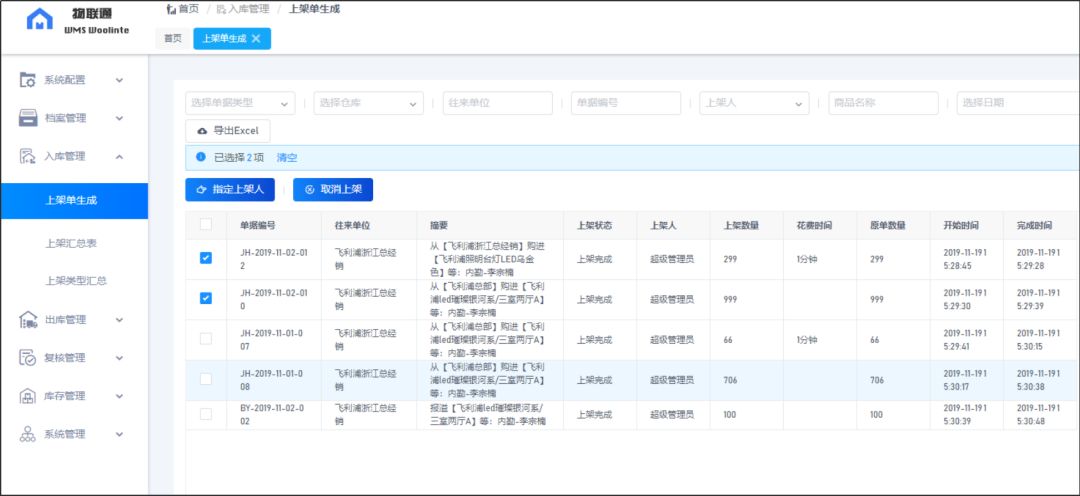
Task: Check row JH-2019-11-01-007 checkbox
Action: click(206, 338)
